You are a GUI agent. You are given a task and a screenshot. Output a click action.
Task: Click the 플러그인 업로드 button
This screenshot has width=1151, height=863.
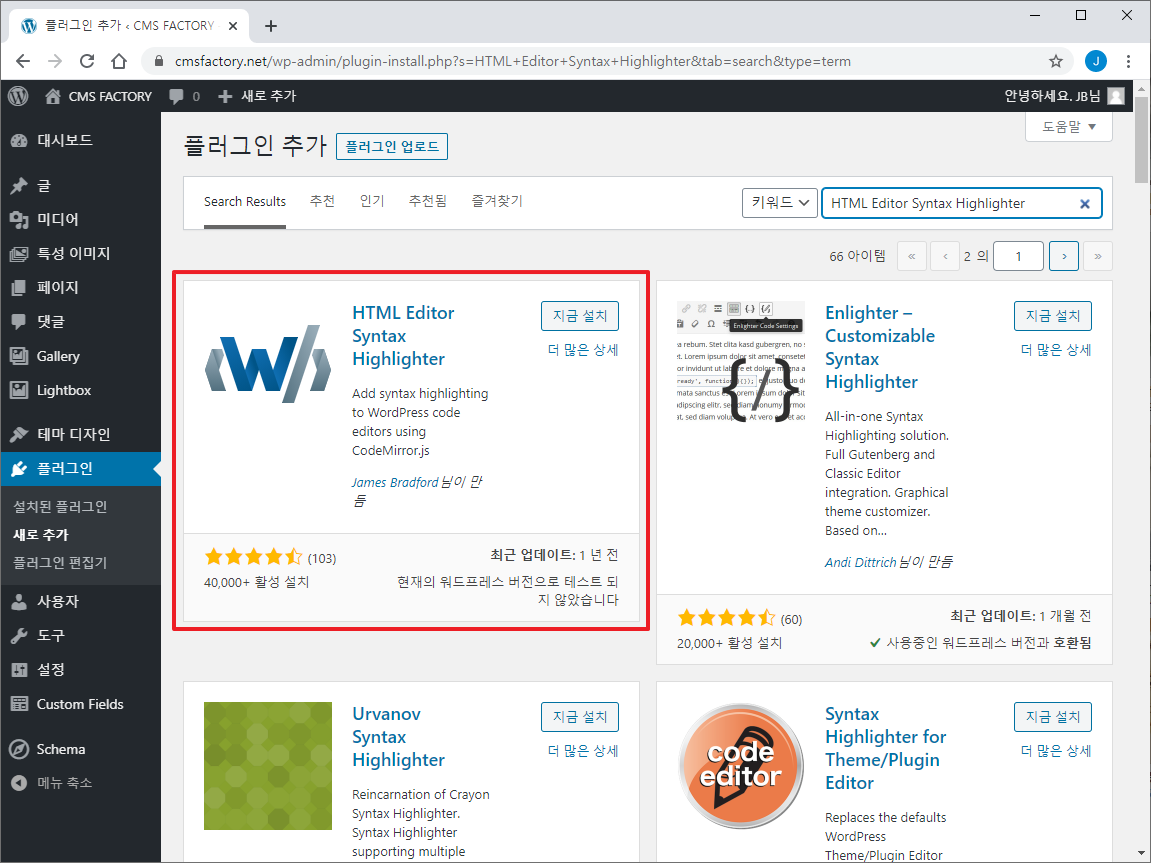click(392, 147)
